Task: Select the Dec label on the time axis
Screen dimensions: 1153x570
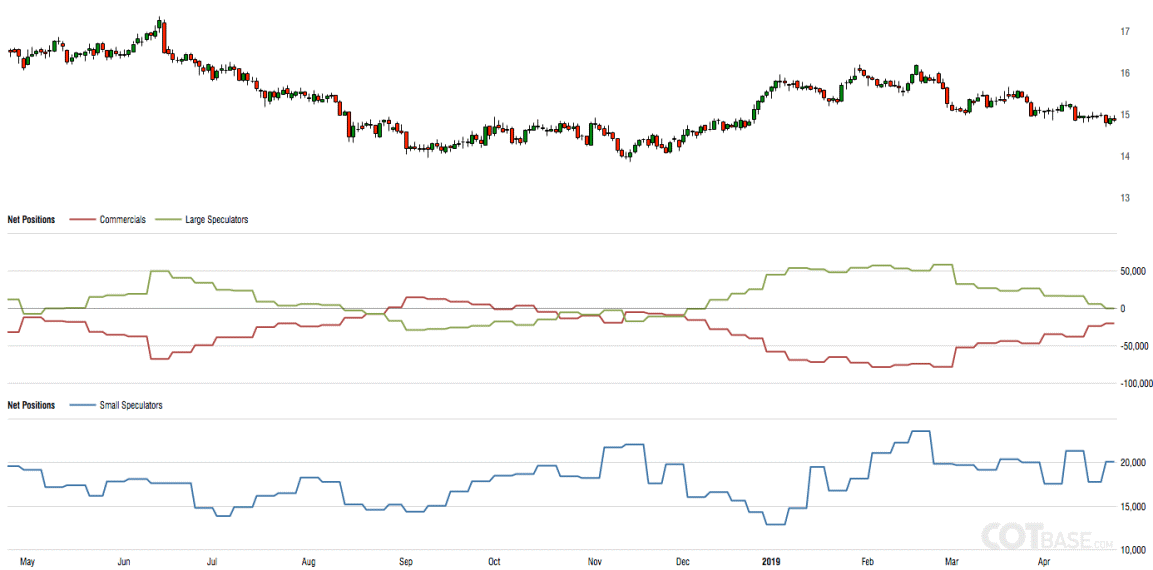Action: 682,562
